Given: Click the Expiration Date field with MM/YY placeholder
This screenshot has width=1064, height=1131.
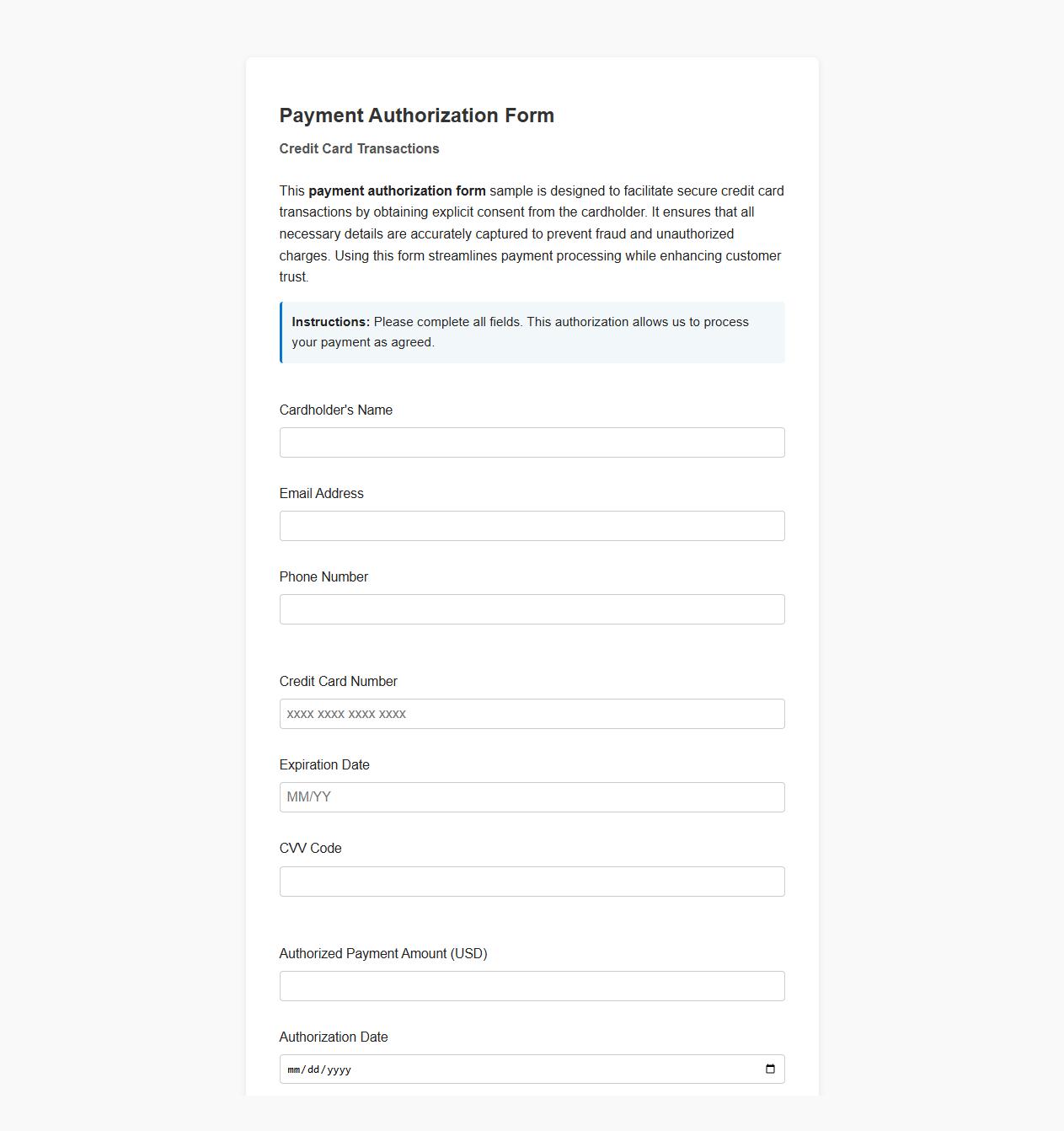Looking at the screenshot, I should click(x=532, y=796).
